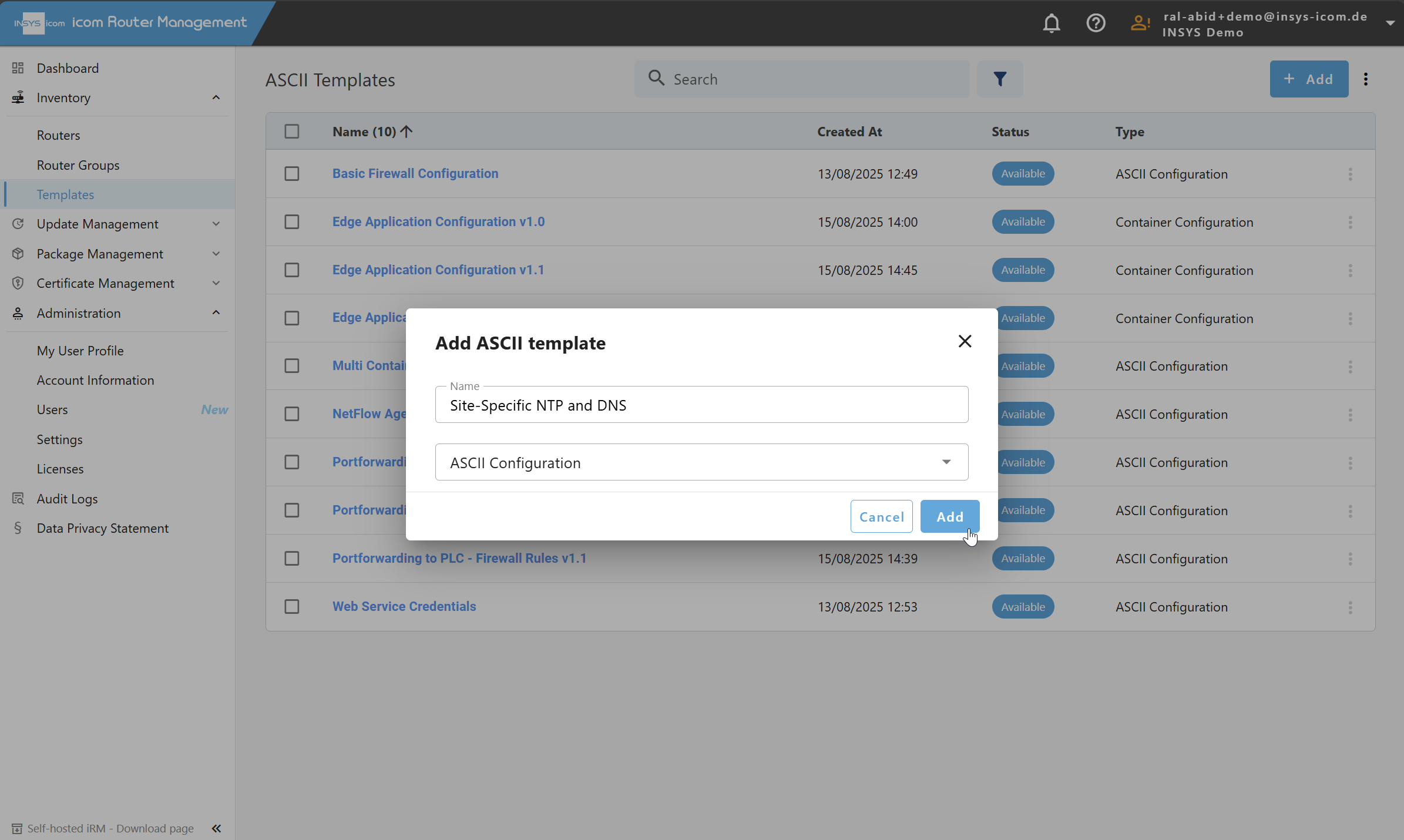Check the Basic Firewall Configuration row

pyautogui.click(x=292, y=174)
